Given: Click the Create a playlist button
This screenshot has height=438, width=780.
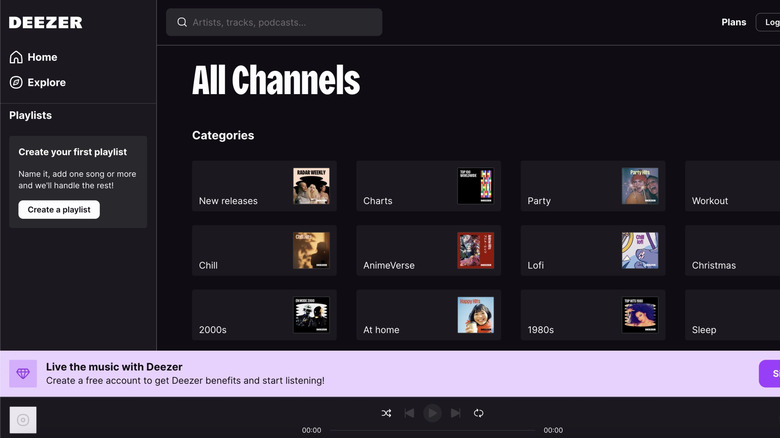Looking at the screenshot, I should (x=59, y=210).
